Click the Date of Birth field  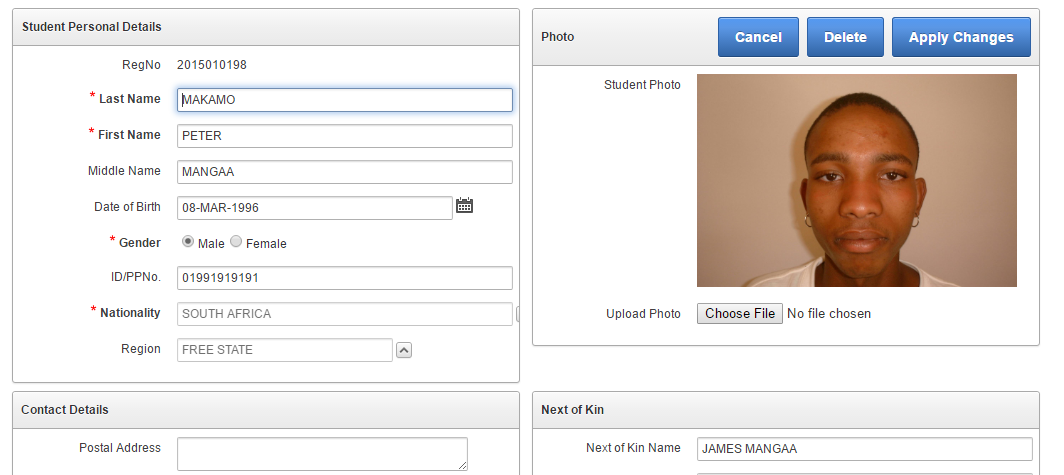pyautogui.click(x=314, y=208)
